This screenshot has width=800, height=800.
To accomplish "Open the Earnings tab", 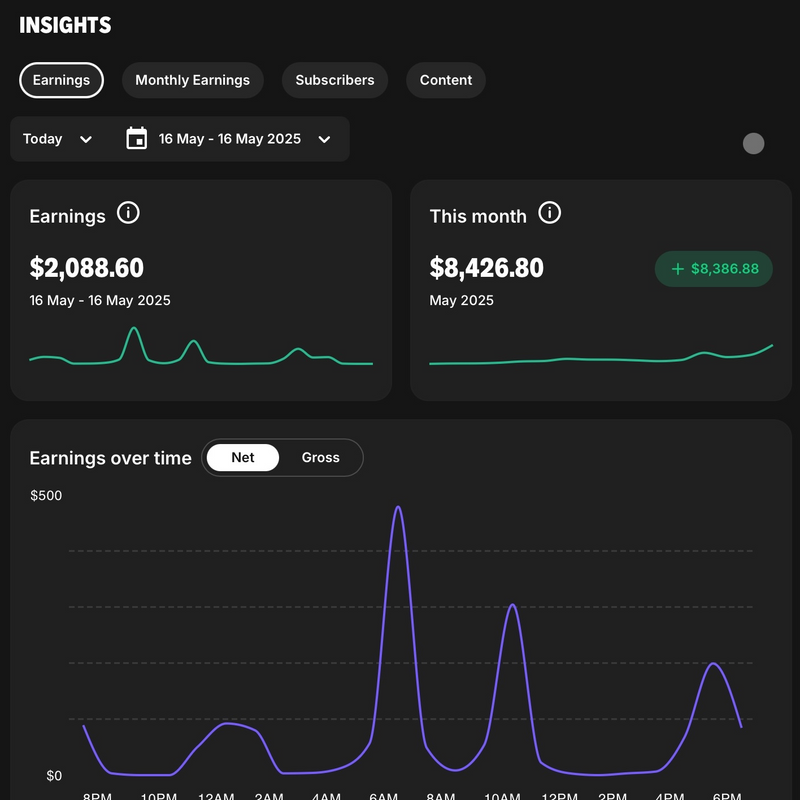I will [x=61, y=80].
